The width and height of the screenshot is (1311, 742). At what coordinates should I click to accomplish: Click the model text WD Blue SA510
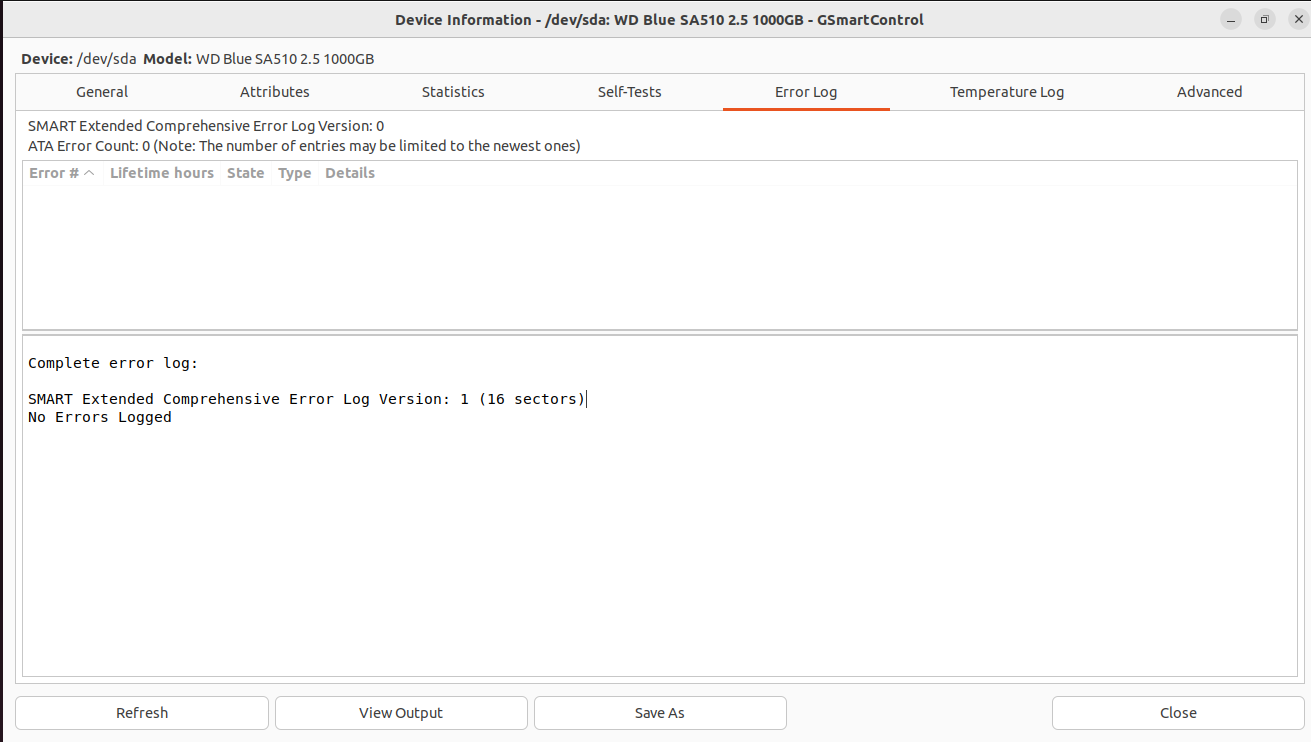(285, 59)
